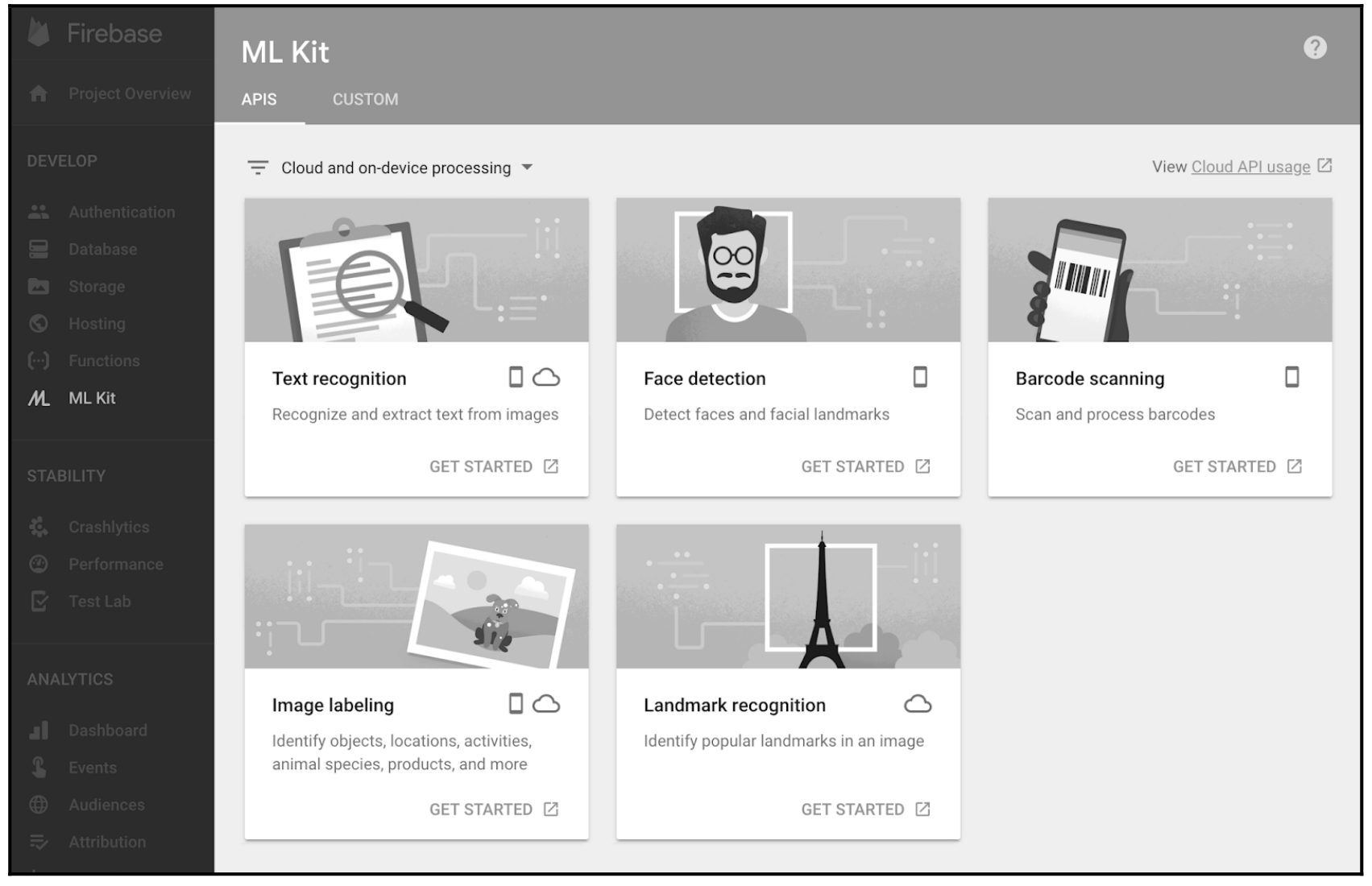Click the Image labeling card title
The height and width of the screenshot is (886, 1372).
(333, 706)
